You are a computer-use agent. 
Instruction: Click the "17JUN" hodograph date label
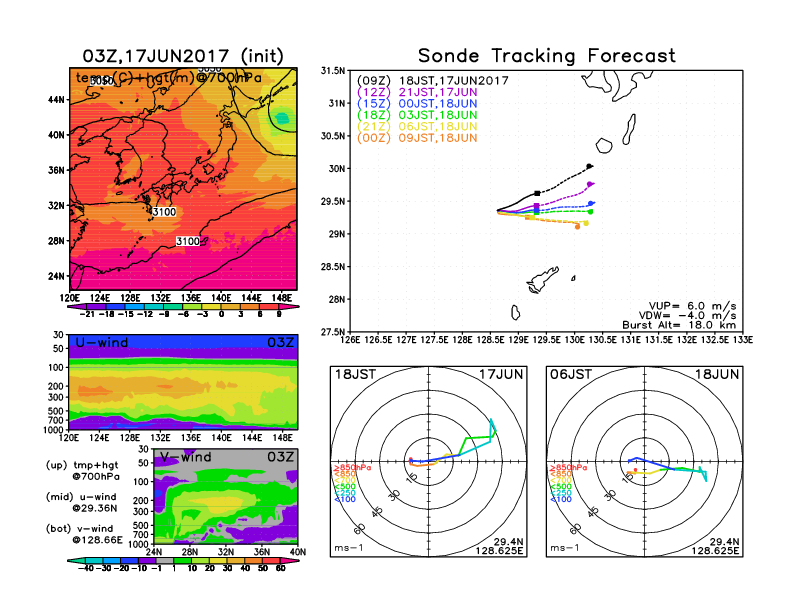(x=501, y=375)
